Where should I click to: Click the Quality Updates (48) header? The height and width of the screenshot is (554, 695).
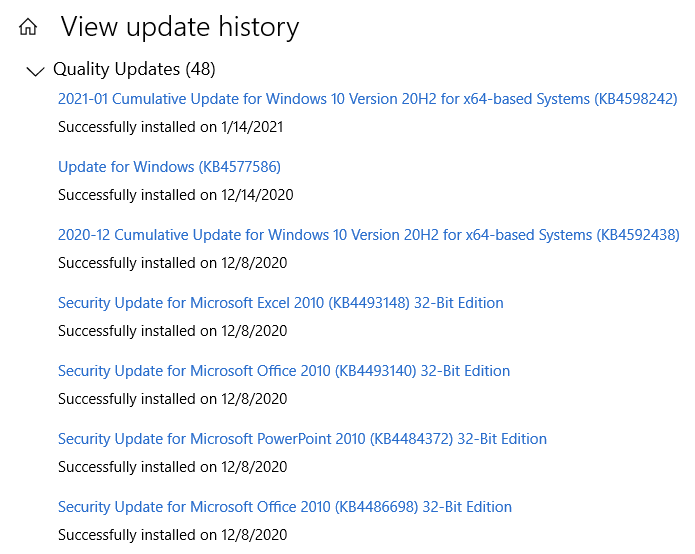coord(134,69)
